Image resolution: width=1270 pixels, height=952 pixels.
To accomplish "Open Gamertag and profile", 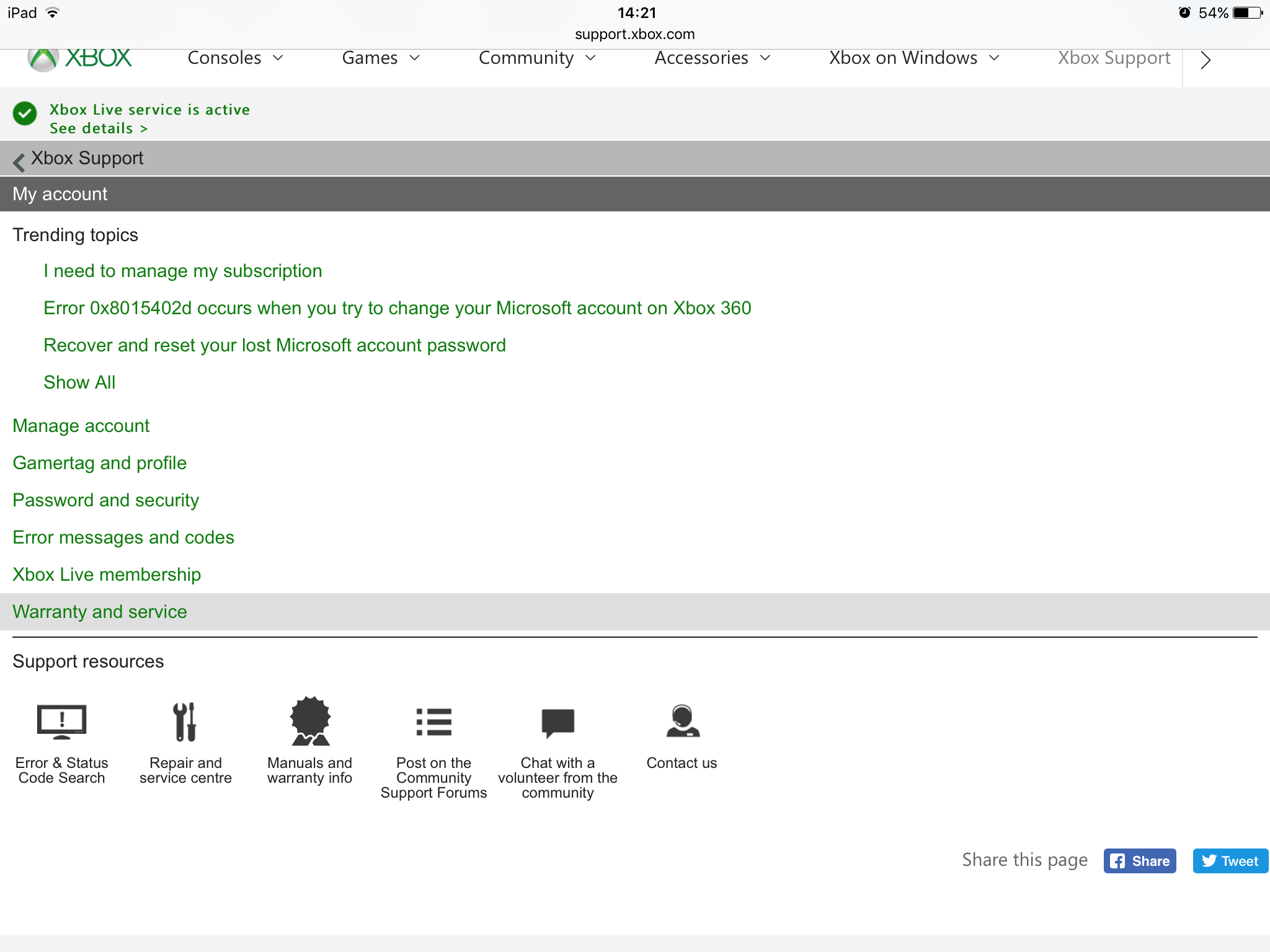I will [x=100, y=463].
